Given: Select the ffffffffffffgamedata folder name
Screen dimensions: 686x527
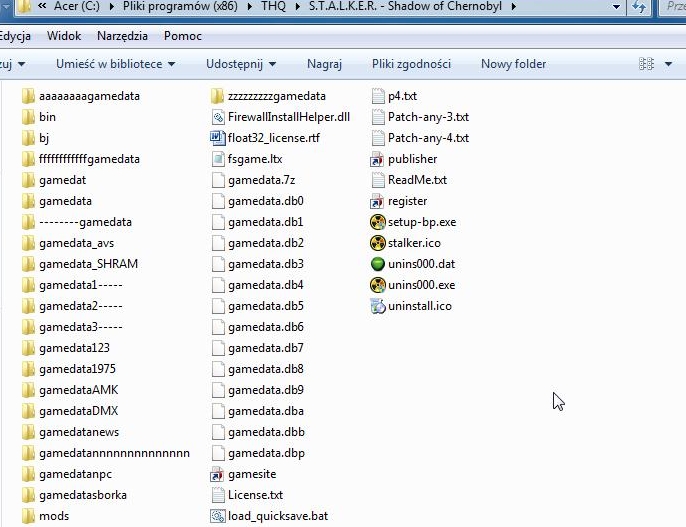Looking at the screenshot, I should click(x=89, y=159).
